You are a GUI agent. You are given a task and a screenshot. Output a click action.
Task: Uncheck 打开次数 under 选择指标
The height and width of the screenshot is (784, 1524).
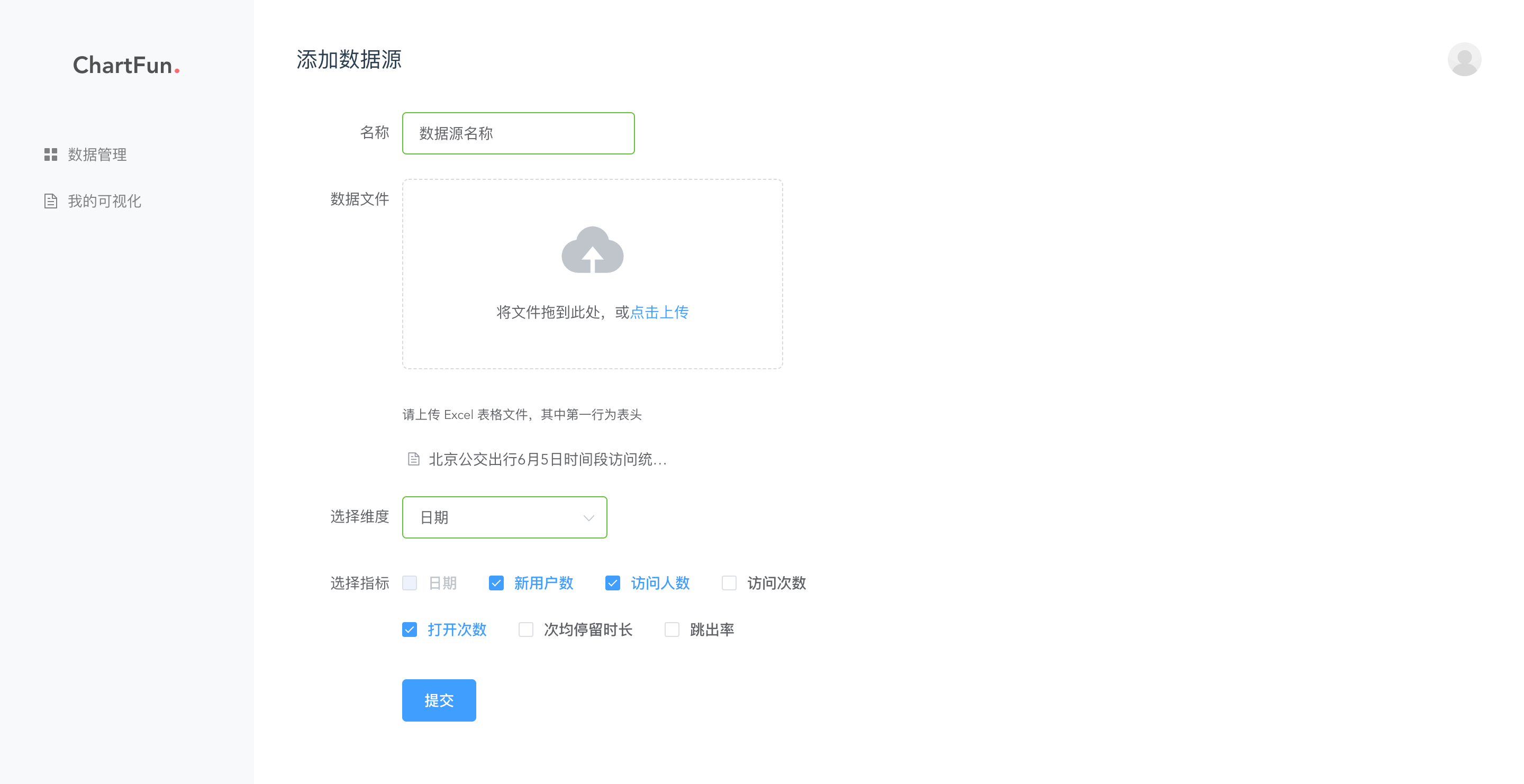click(410, 630)
